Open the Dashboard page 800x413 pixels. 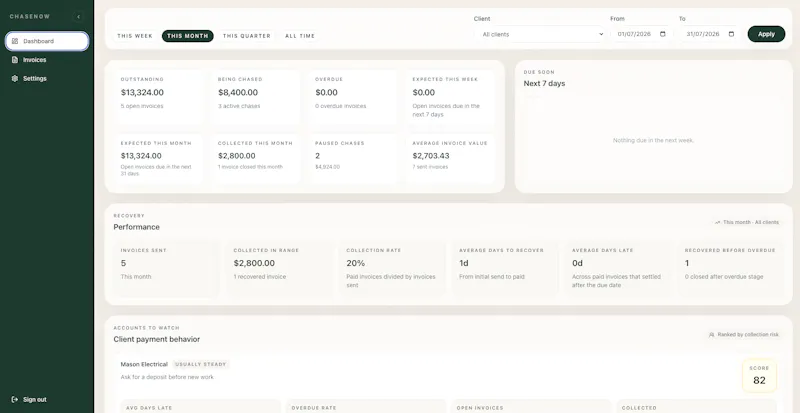pyautogui.click(x=47, y=41)
